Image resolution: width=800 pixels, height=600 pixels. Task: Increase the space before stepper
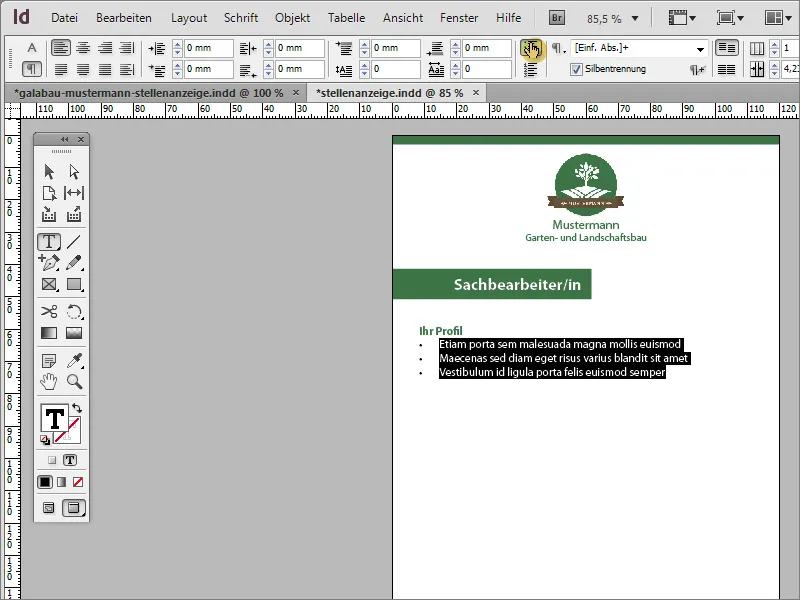pyautogui.click(x=364, y=45)
